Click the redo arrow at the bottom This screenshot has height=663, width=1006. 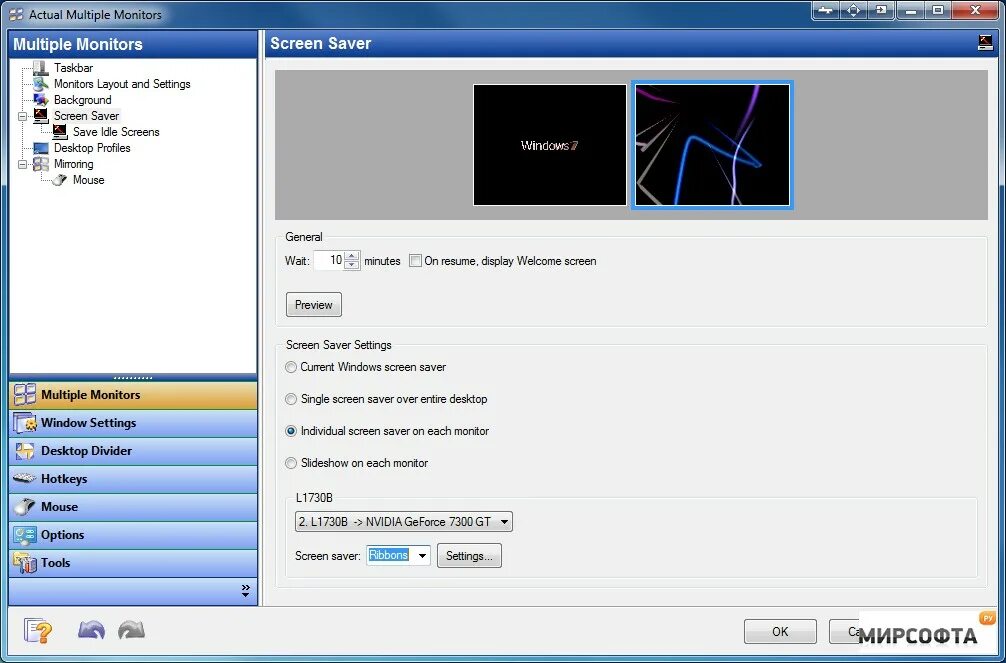pyautogui.click(x=132, y=630)
